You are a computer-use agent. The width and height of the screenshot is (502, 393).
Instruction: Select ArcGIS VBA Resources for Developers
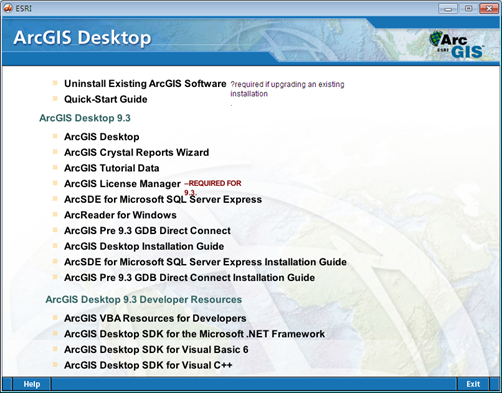[155, 318]
